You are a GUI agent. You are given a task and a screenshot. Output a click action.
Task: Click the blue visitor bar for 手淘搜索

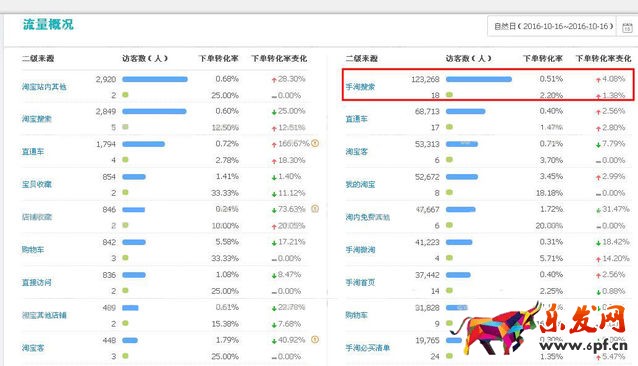479,79
